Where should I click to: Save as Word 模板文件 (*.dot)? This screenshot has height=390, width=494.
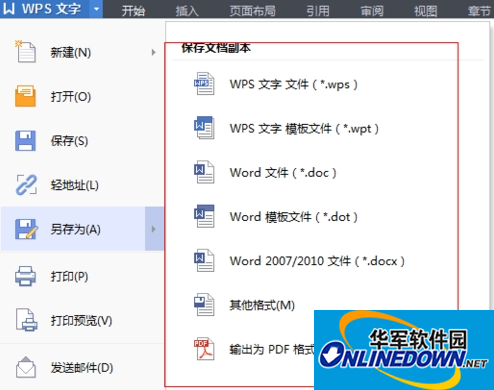[294, 217]
